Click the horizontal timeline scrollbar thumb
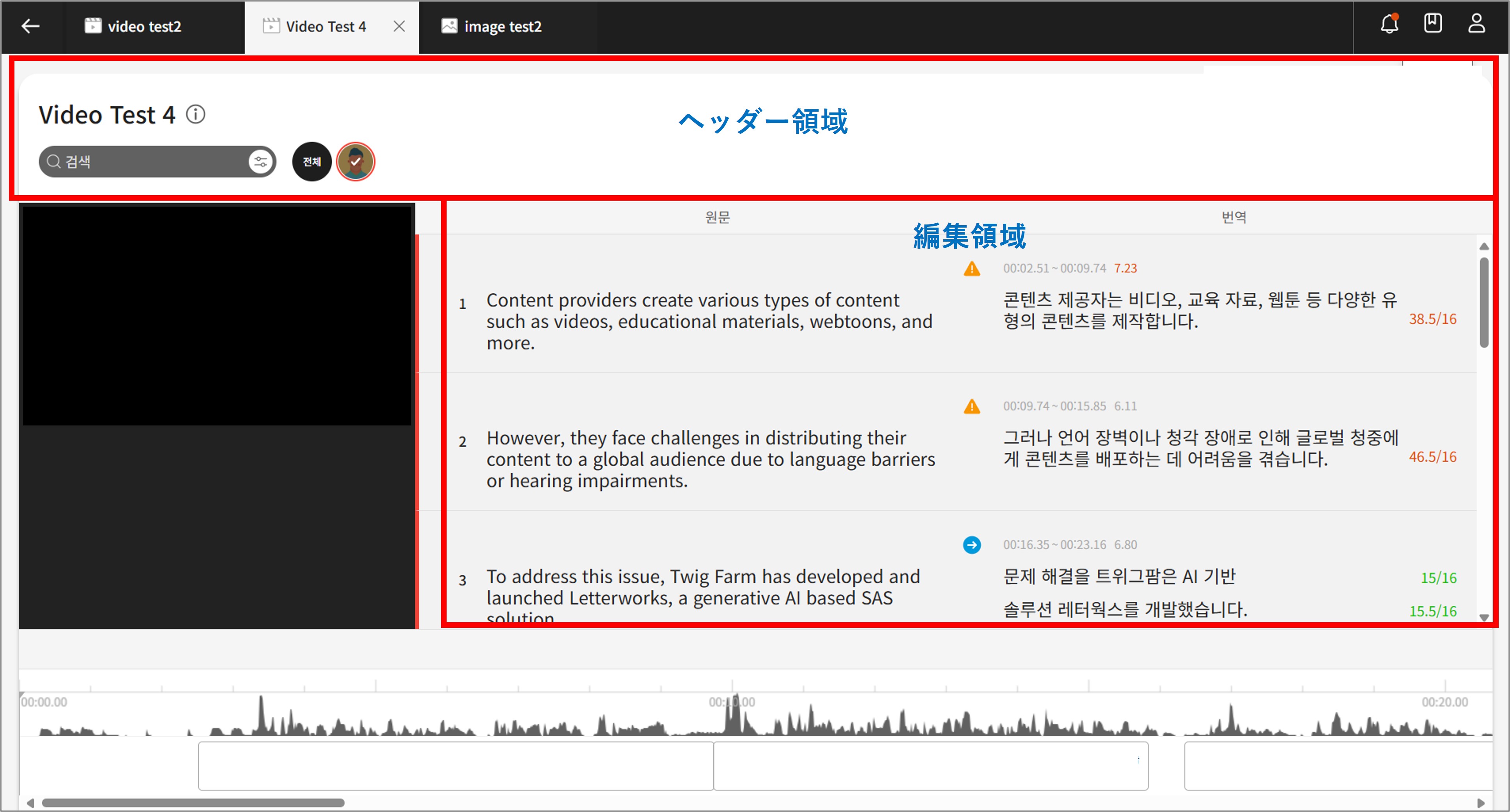Viewport: 1510px width, 812px height. click(x=193, y=803)
